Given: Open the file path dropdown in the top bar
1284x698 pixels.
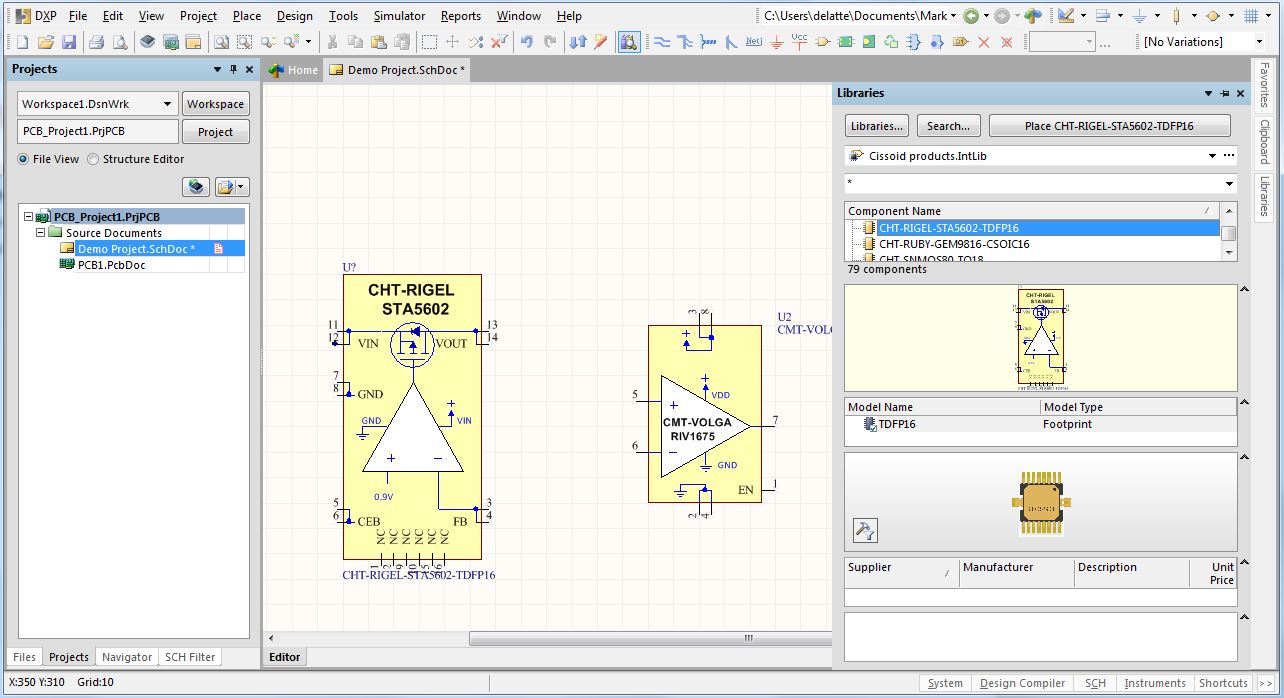Looking at the screenshot, I should coord(954,16).
